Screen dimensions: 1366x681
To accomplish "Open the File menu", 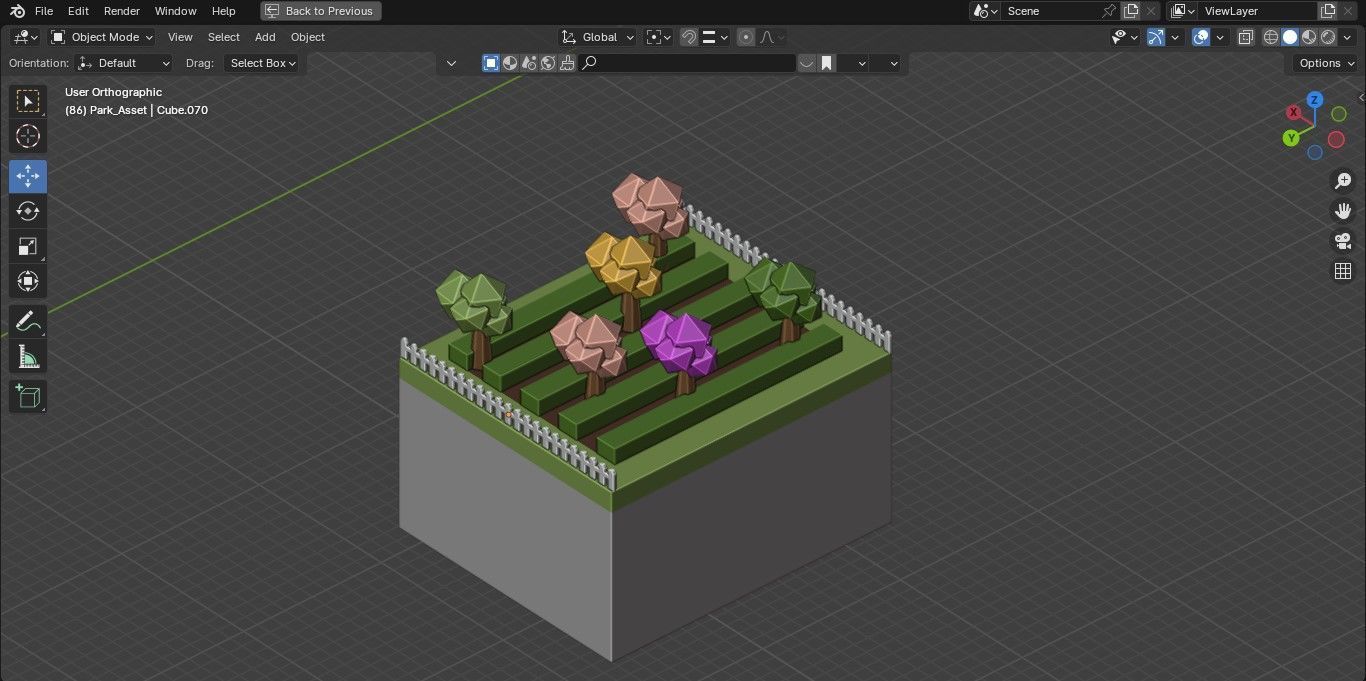I will 44,11.
